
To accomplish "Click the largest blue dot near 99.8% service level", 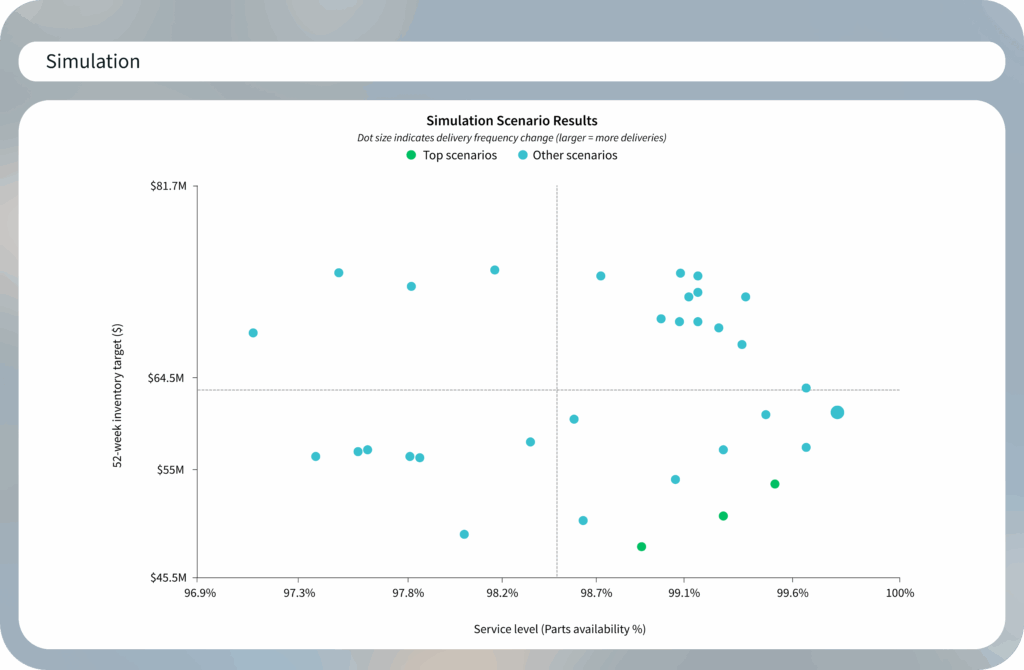I will (838, 411).
